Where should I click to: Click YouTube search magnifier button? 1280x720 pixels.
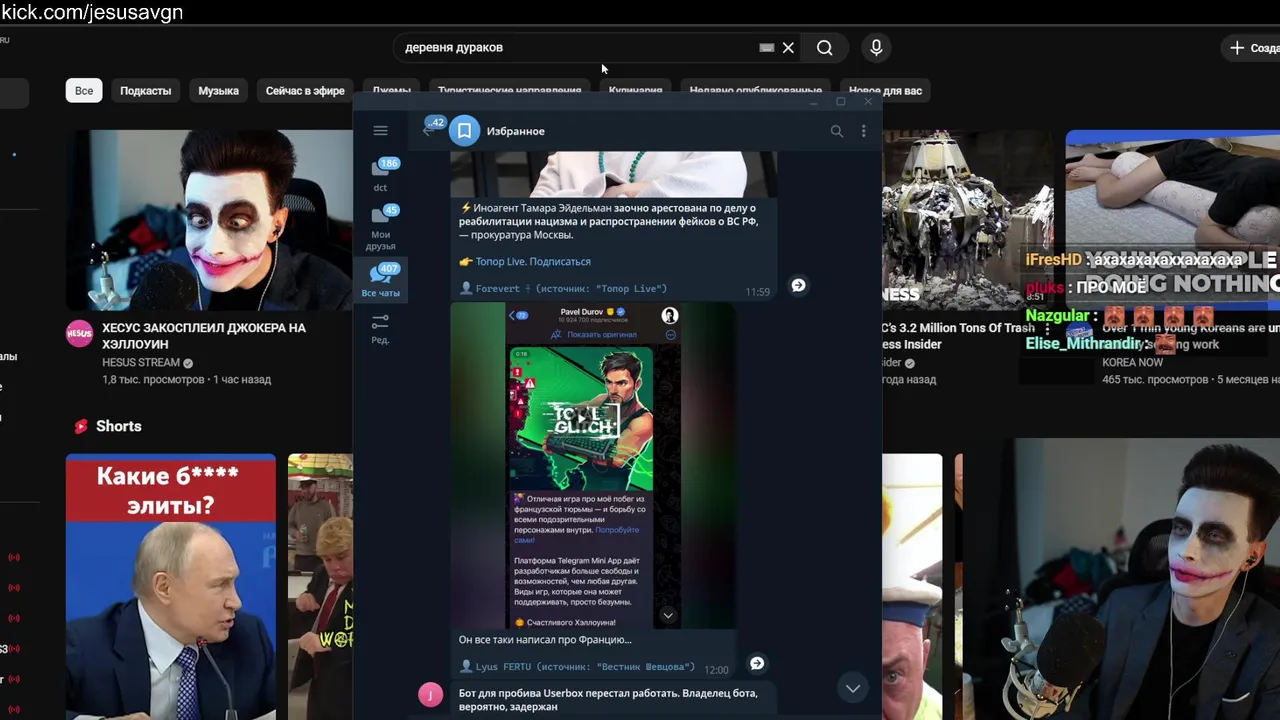tap(824, 48)
